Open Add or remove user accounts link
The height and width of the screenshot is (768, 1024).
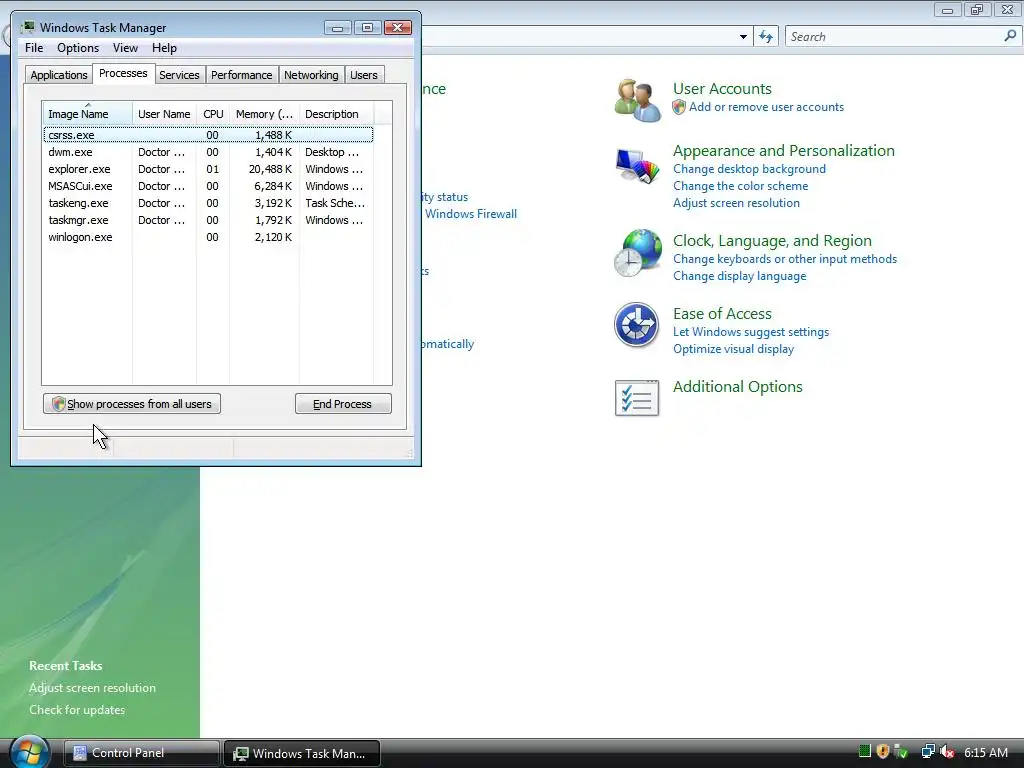pyautogui.click(x=766, y=107)
